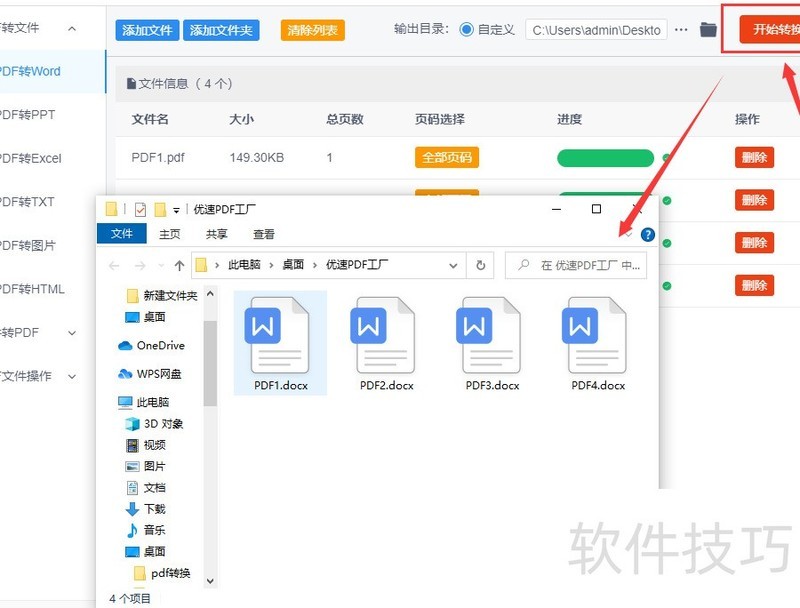800x608 pixels.
Task: Open recent locations dropdown in Explorer
Action: pos(161,265)
